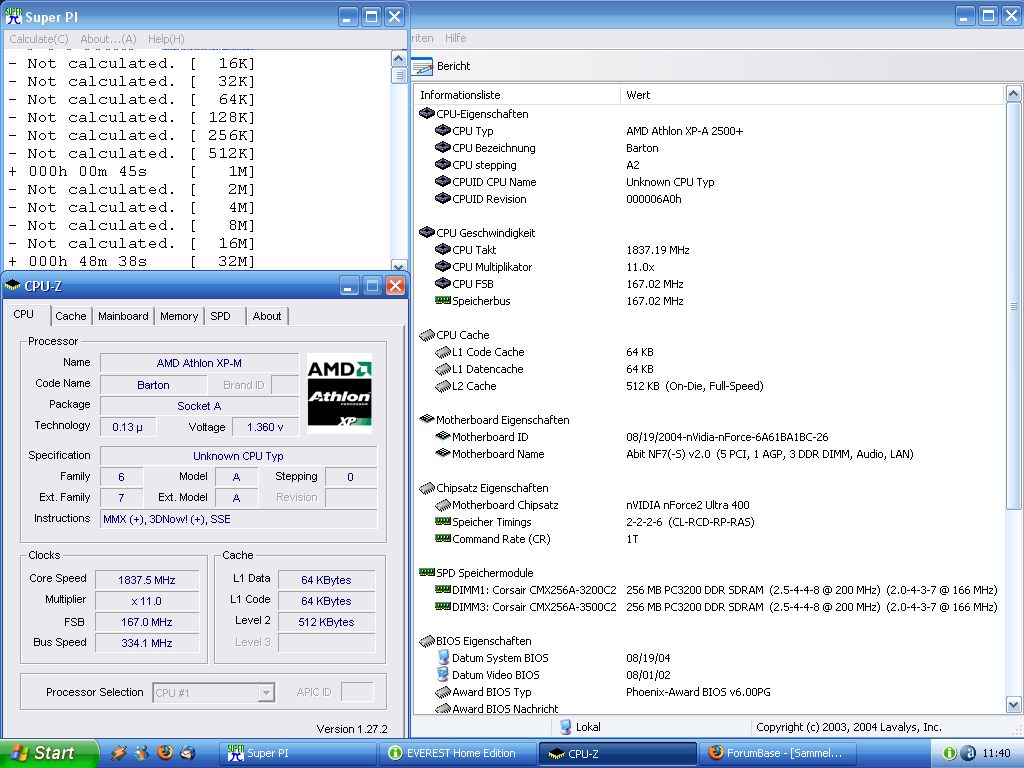1024x768 pixels.
Task: Select the Motherboard Name row
Action: [x=709, y=454]
